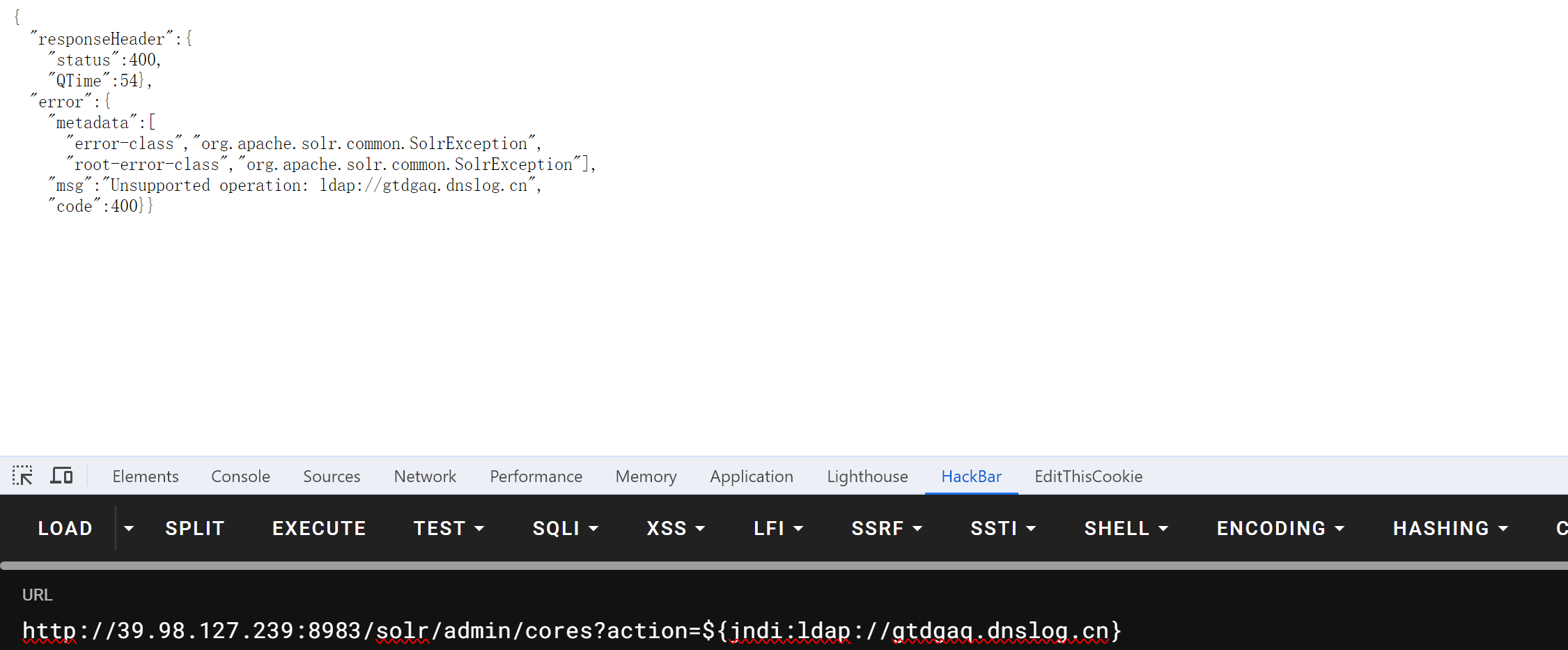
Task: Expand the HASHING dropdown
Action: click(x=1450, y=529)
